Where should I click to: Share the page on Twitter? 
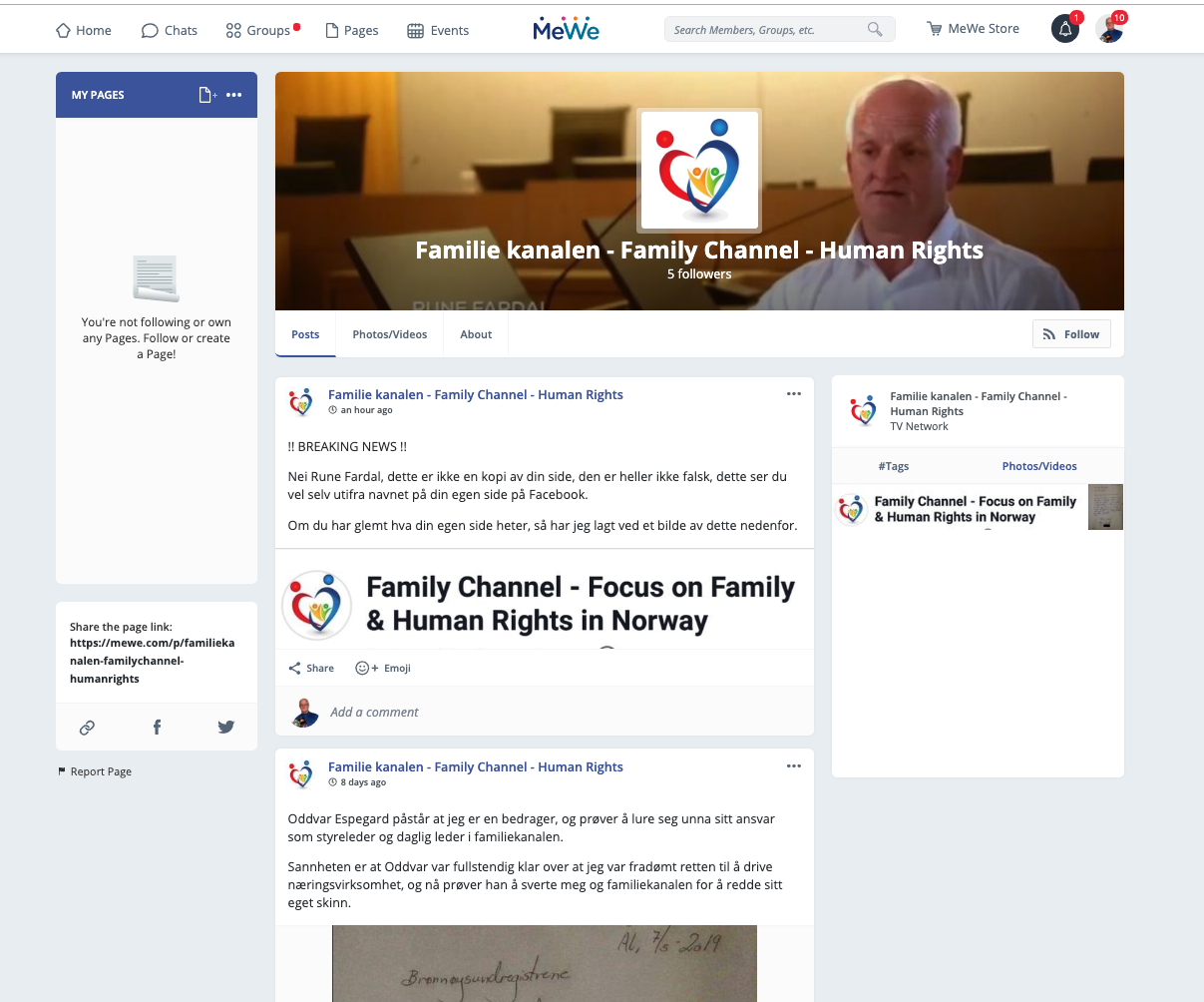[x=226, y=728]
